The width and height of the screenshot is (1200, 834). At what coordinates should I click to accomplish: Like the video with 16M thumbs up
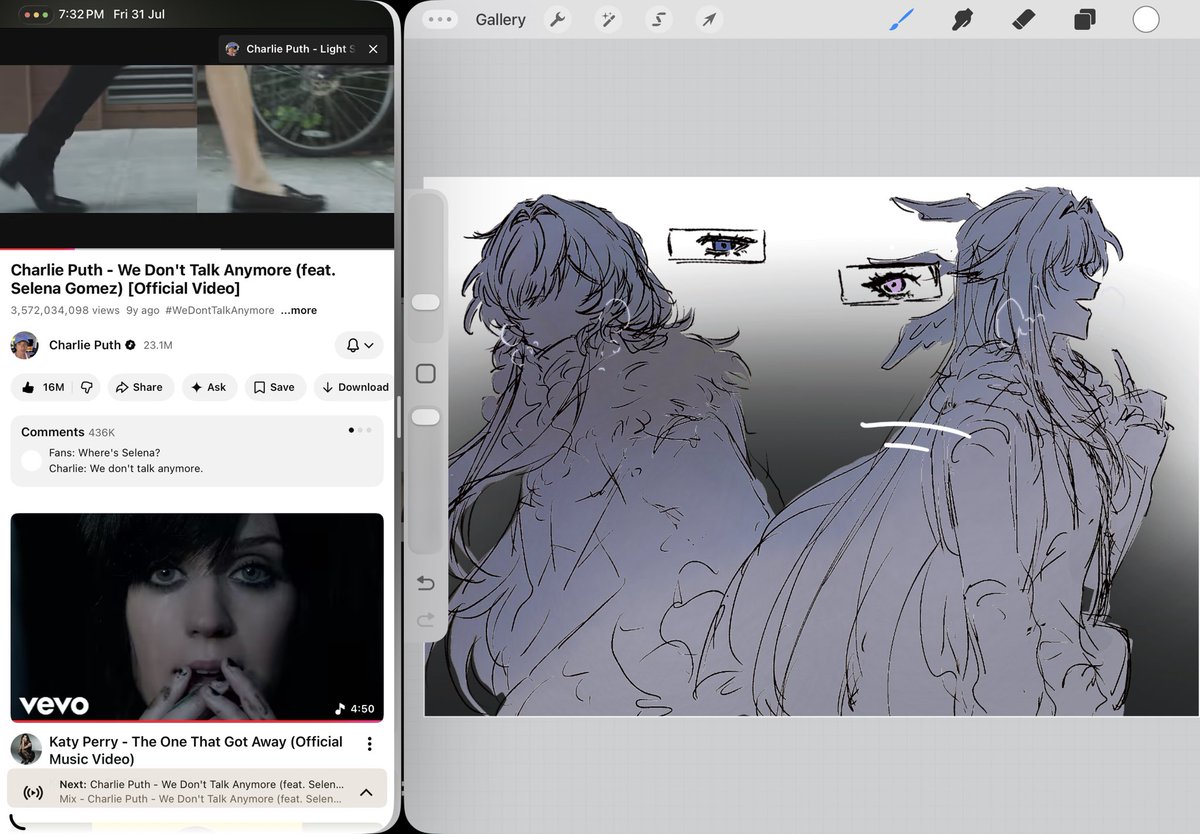point(43,387)
